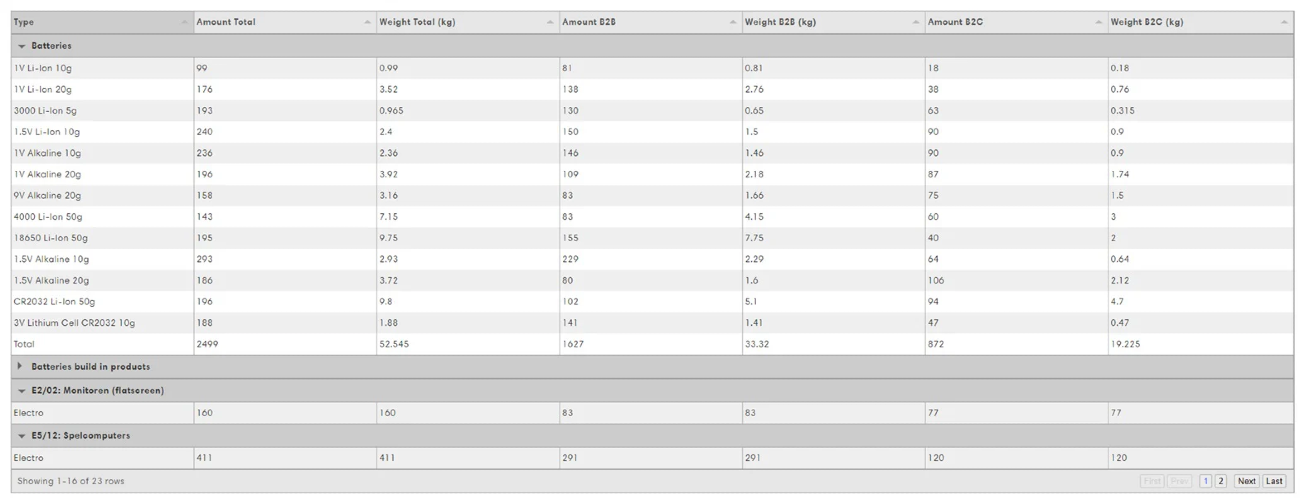Select page 1 in pagination
The image size is (1305, 500).
pos(1206,481)
